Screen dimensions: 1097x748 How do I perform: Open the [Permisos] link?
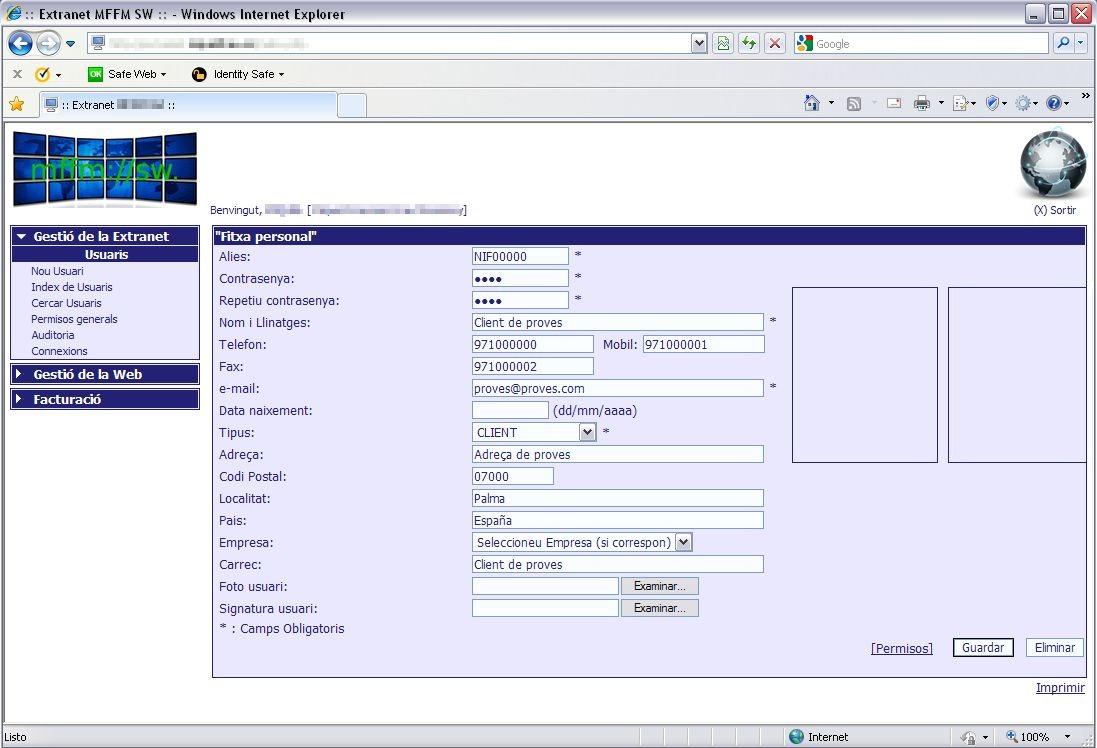pos(901,648)
